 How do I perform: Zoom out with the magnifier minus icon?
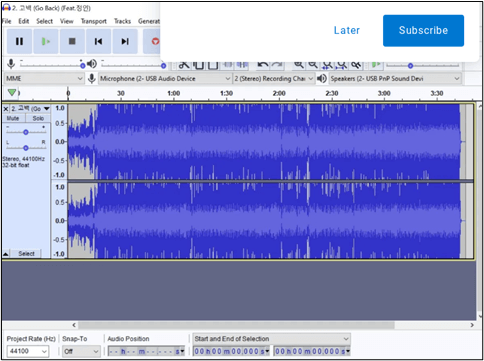coord(313,65)
